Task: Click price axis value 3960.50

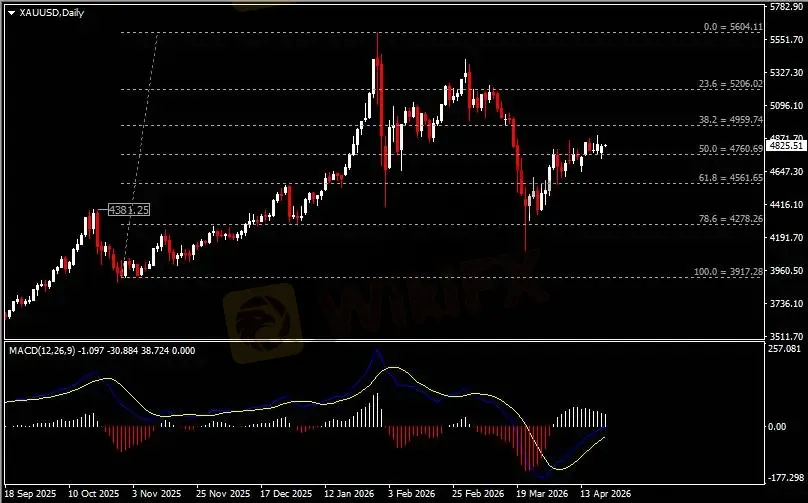Action: click(786, 270)
